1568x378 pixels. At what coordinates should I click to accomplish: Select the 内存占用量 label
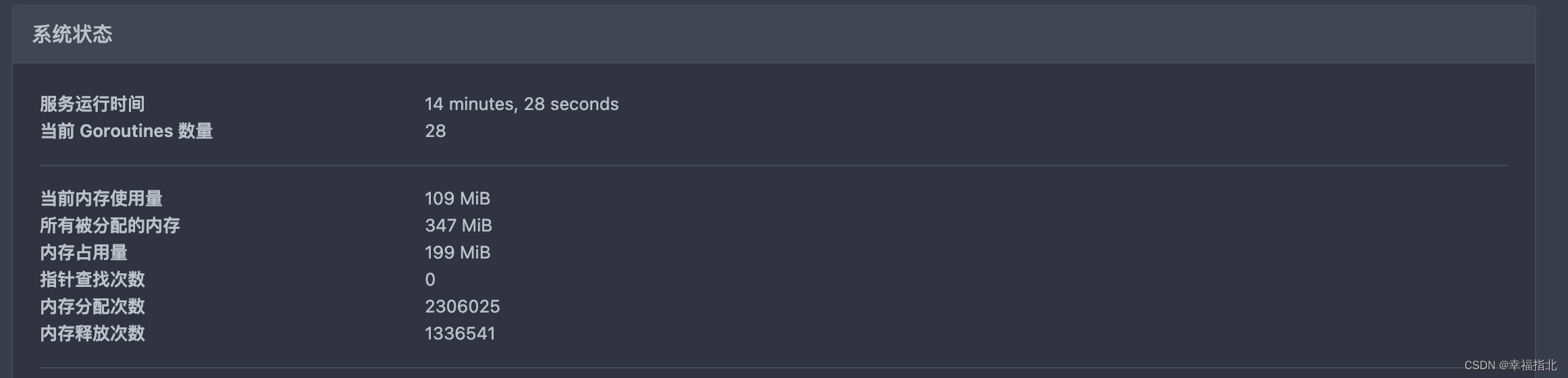click(x=84, y=252)
